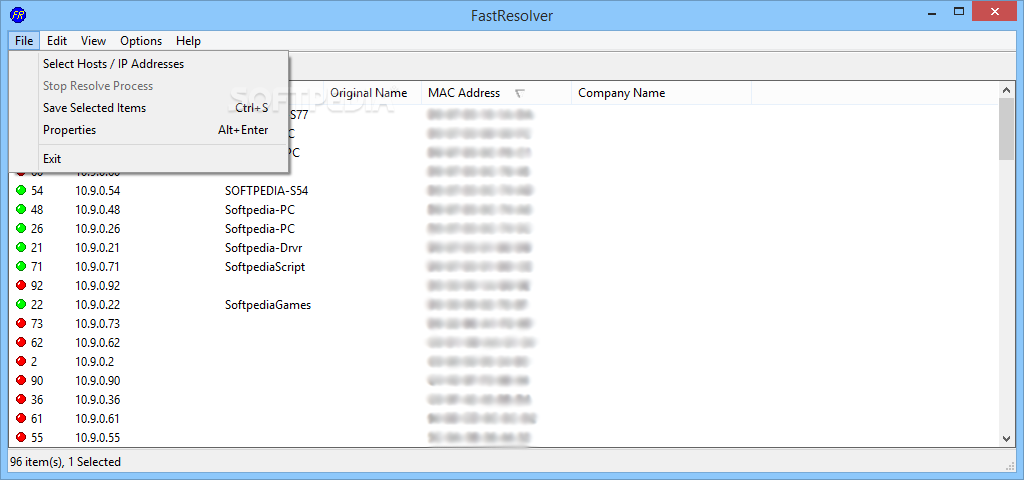Click the green status icon for host 48
The image size is (1024, 480).
(x=21, y=210)
